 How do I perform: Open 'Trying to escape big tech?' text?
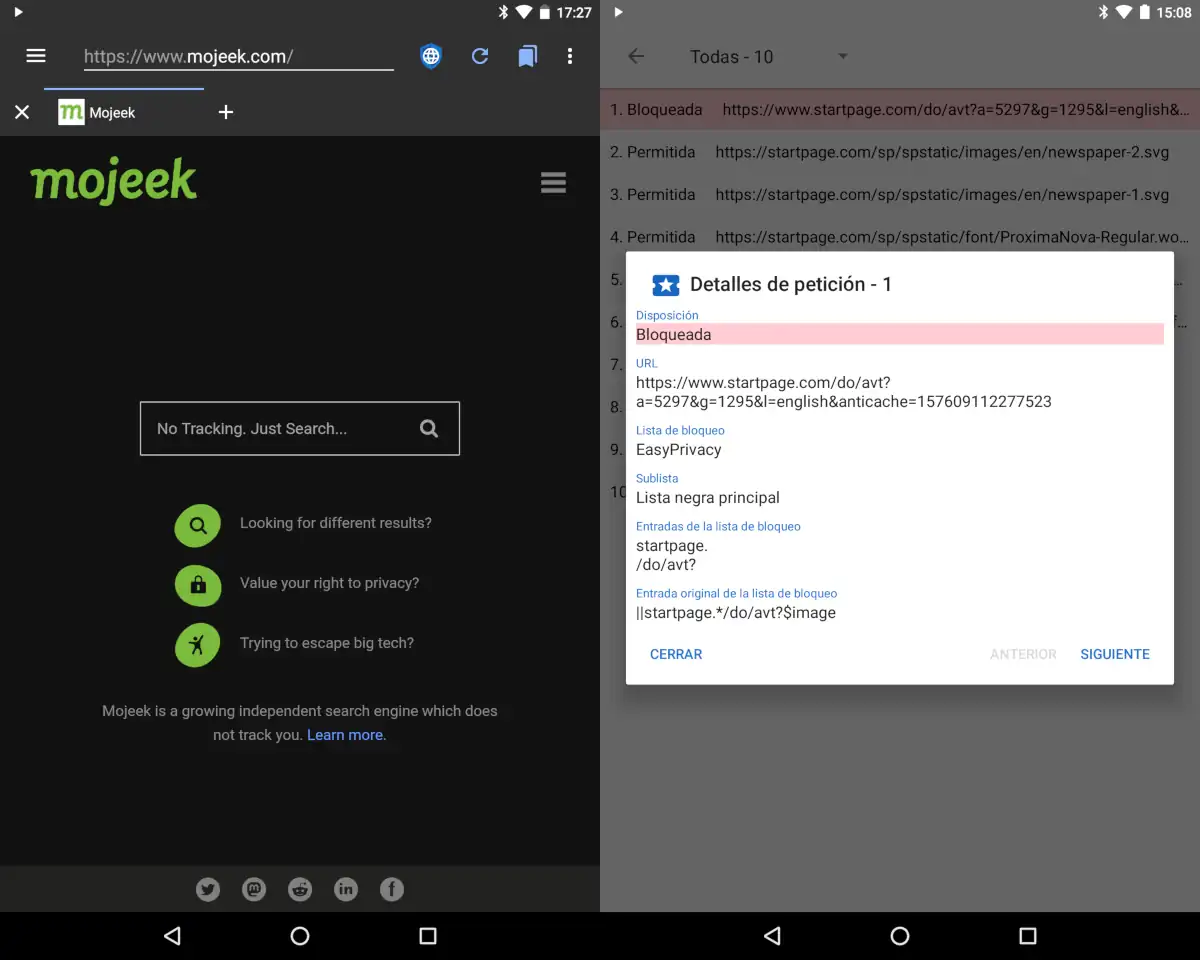coord(327,643)
